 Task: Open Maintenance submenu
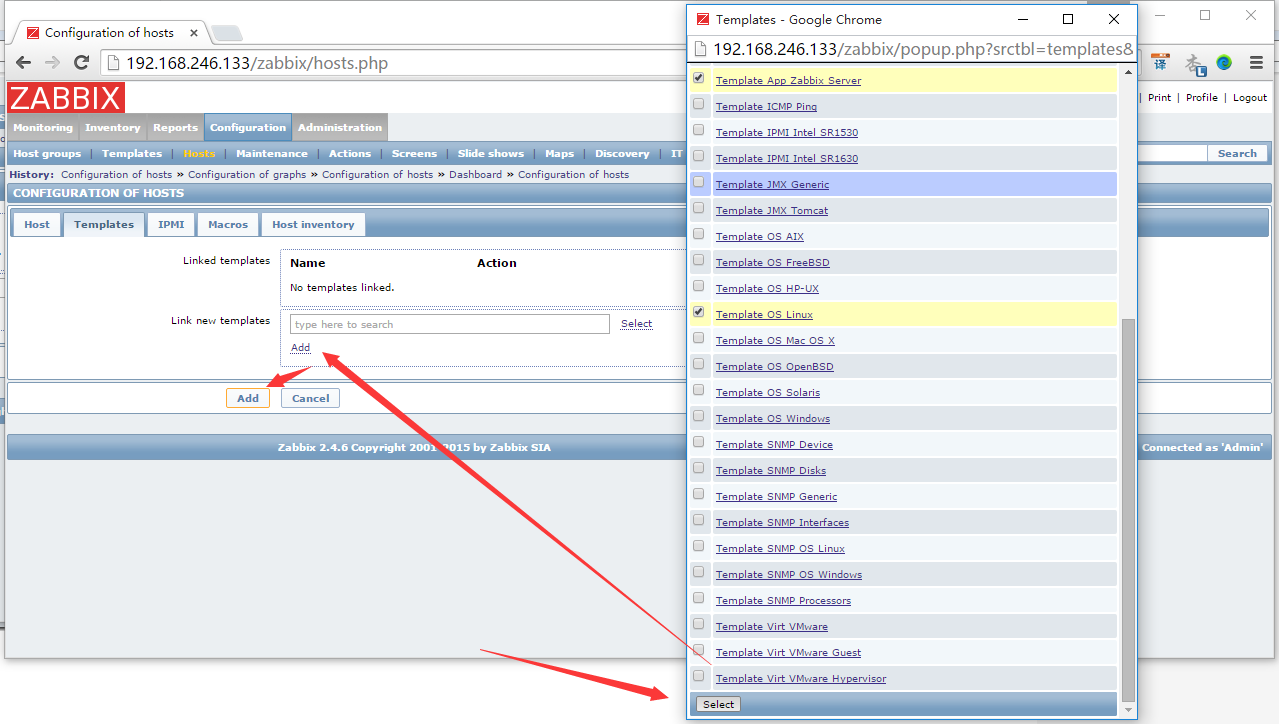tap(272, 154)
